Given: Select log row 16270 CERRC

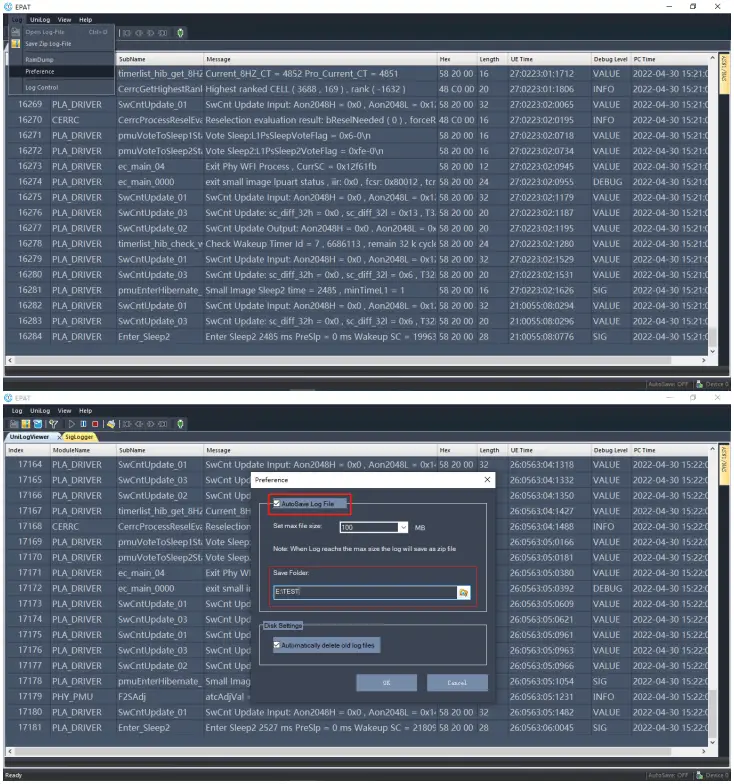Looking at the screenshot, I should (x=358, y=120).
